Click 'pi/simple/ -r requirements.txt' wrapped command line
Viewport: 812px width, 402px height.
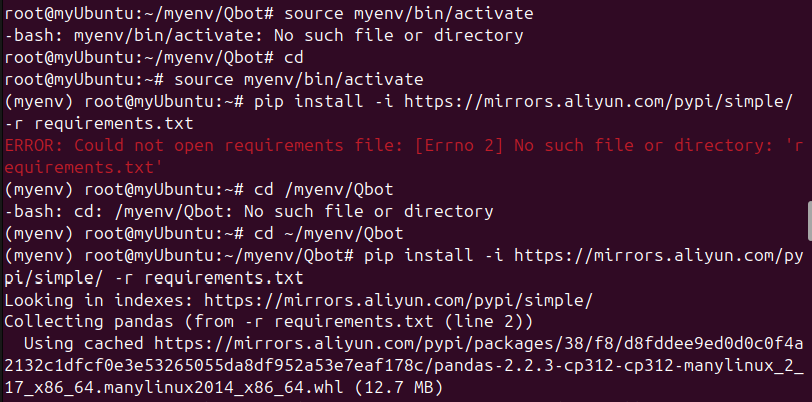[x=153, y=278]
